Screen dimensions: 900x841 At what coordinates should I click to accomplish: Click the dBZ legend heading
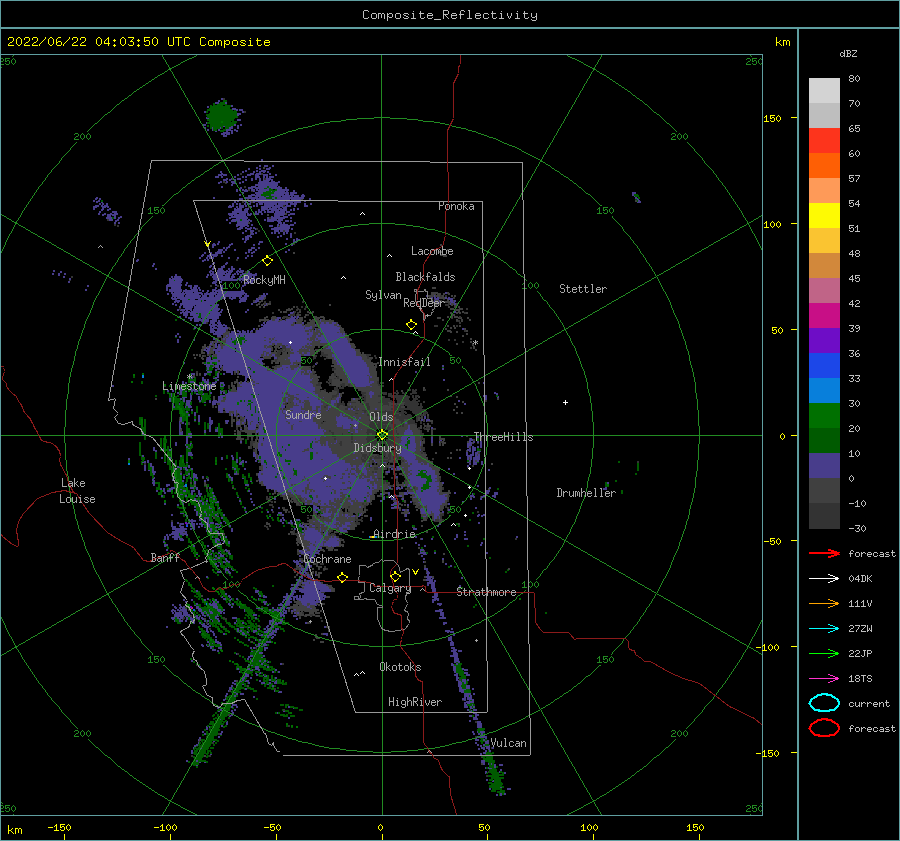click(848, 53)
